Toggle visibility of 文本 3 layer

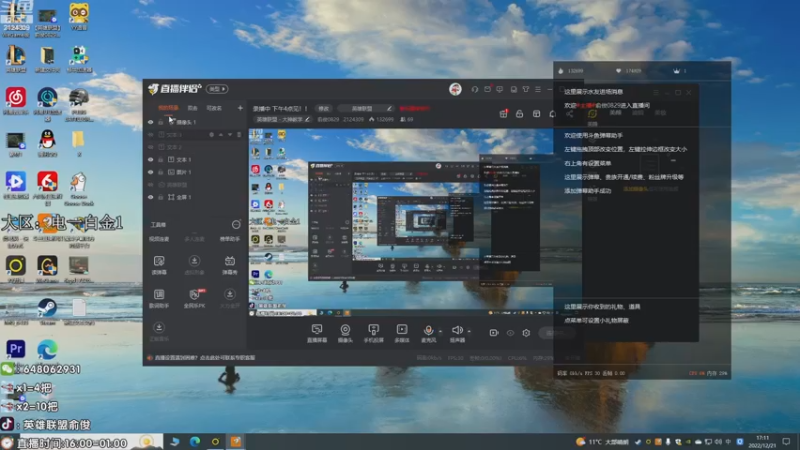pyautogui.click(x=151, y=135)
